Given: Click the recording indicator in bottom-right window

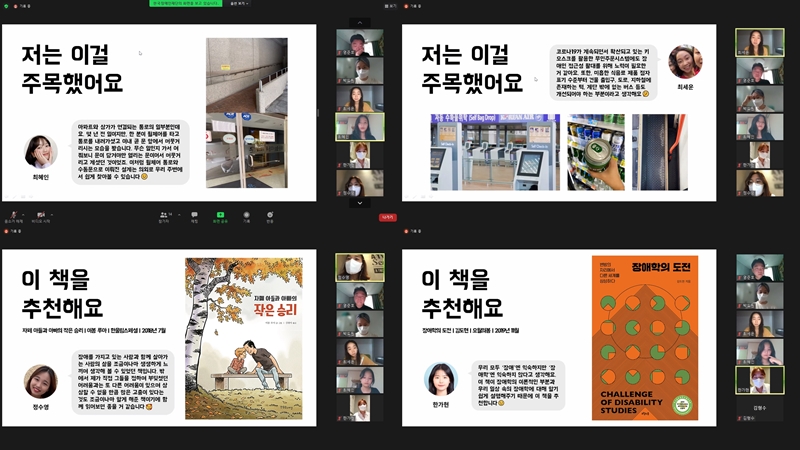Looking at the screenshot, I should pyautogui.click(x=413, y=231).
